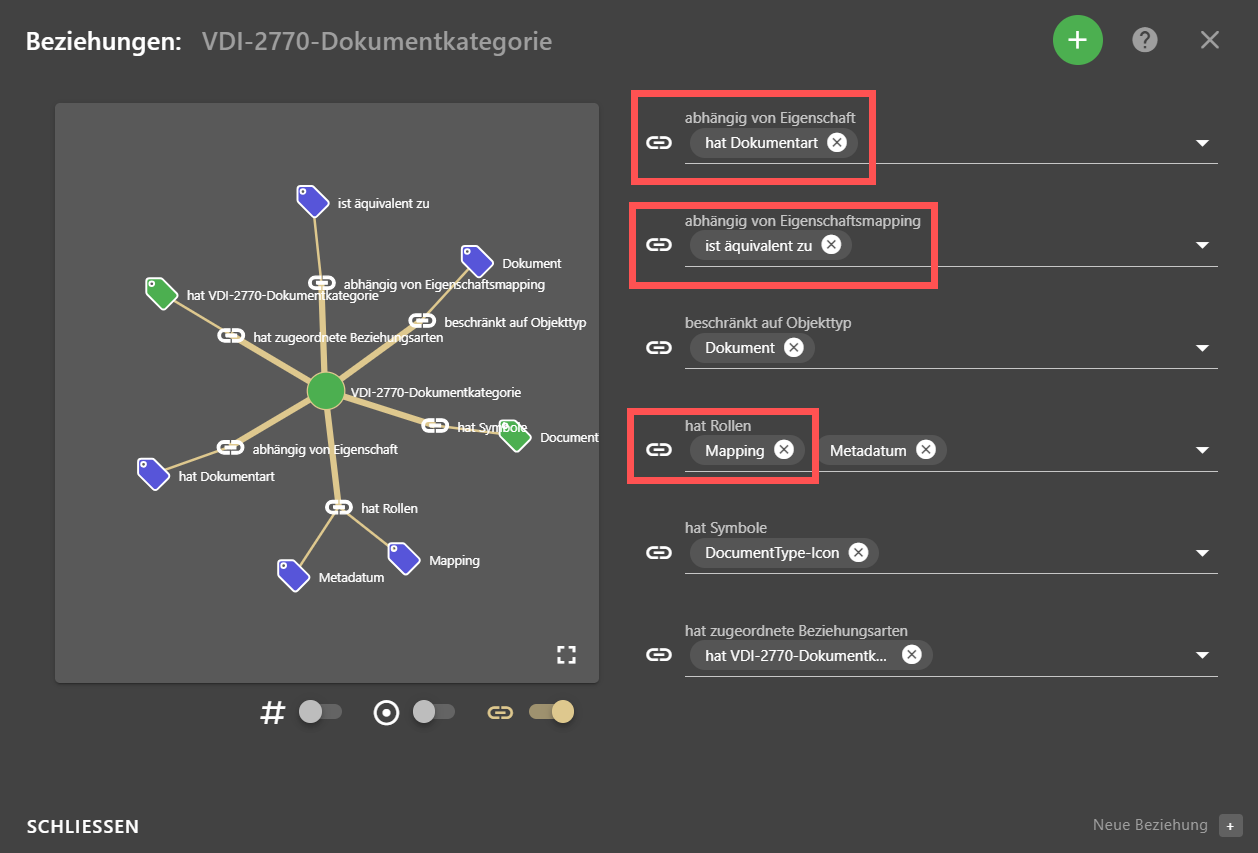1258x853 pixels.
Task: Select the Mapping tag node in graph
Action: tap(403, 558)
